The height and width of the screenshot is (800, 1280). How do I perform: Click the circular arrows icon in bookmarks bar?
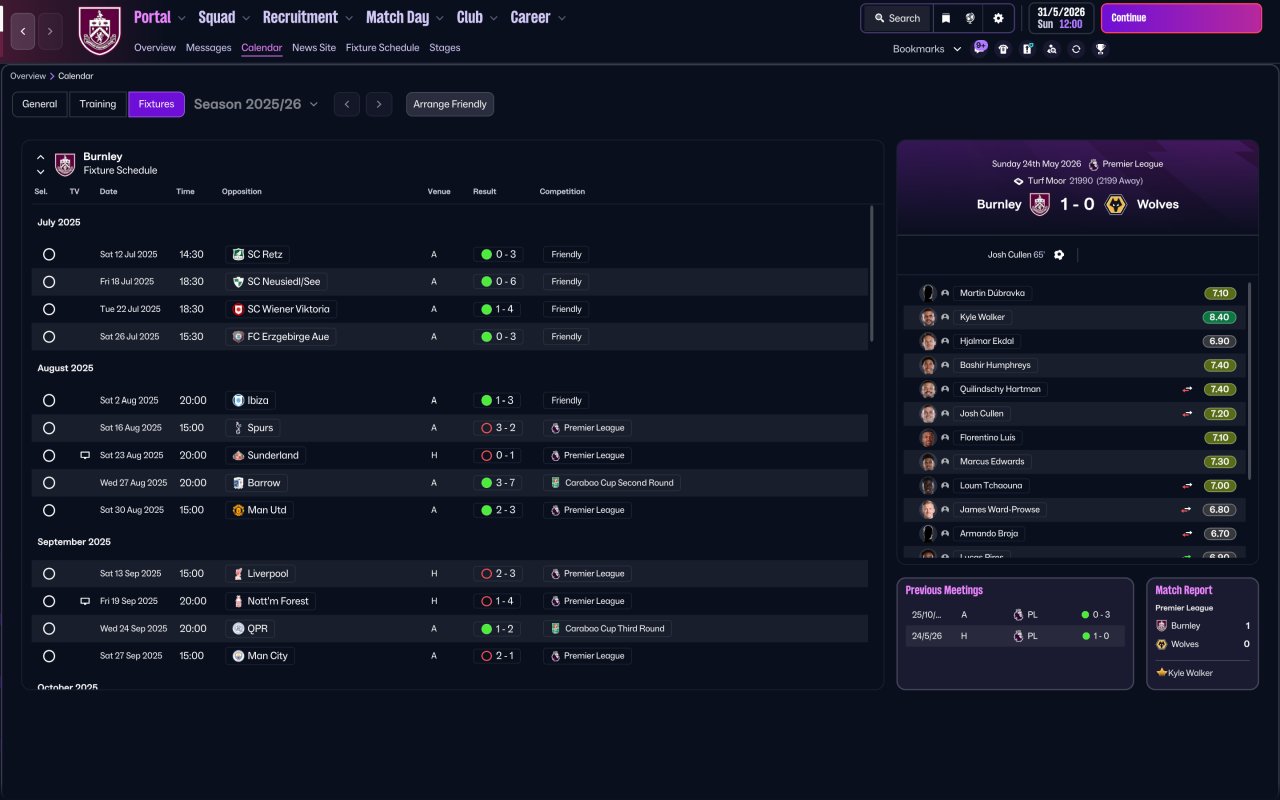[x=1076, y=49]
